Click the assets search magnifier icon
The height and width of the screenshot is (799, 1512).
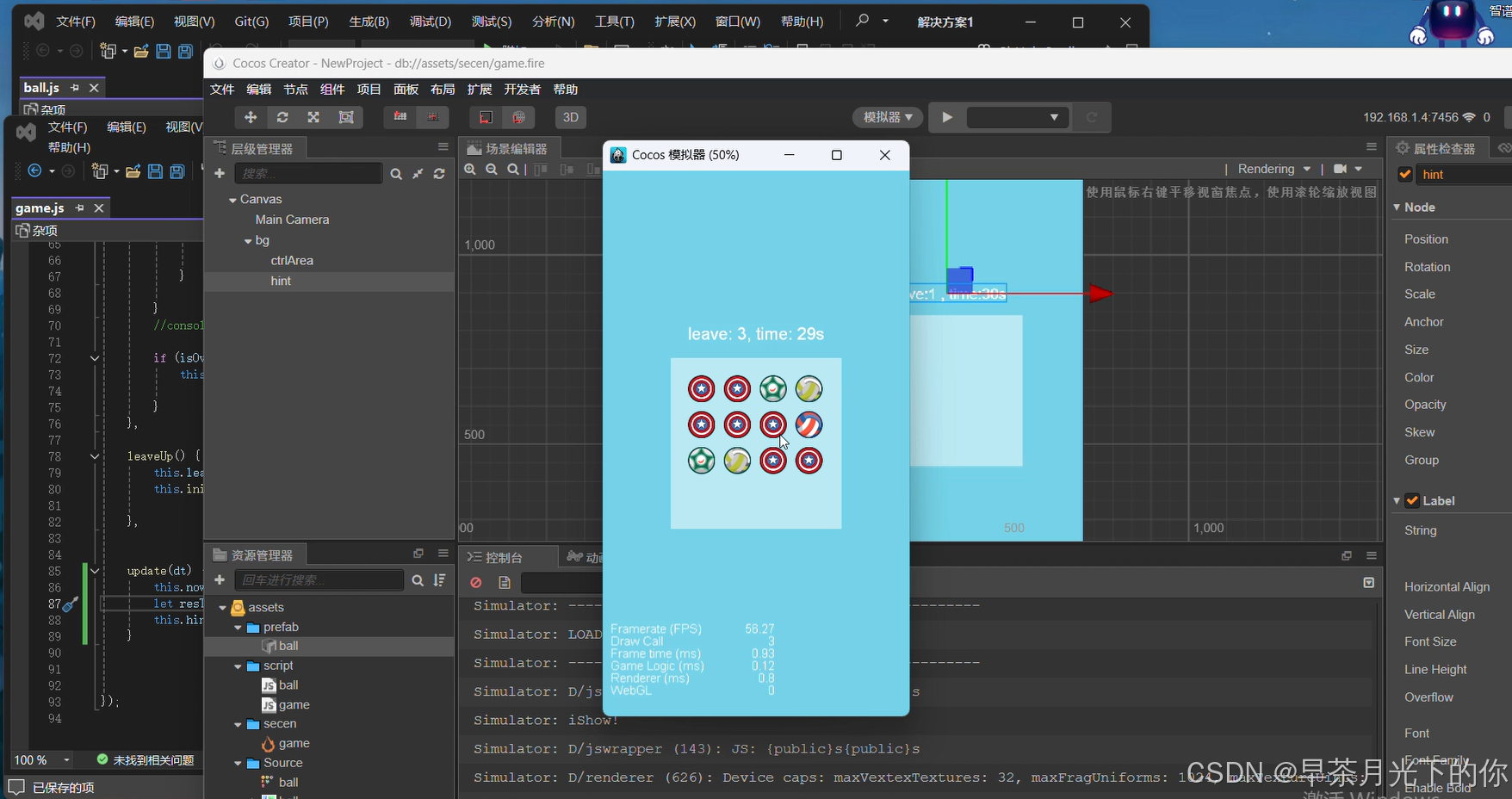coord(418,580)
